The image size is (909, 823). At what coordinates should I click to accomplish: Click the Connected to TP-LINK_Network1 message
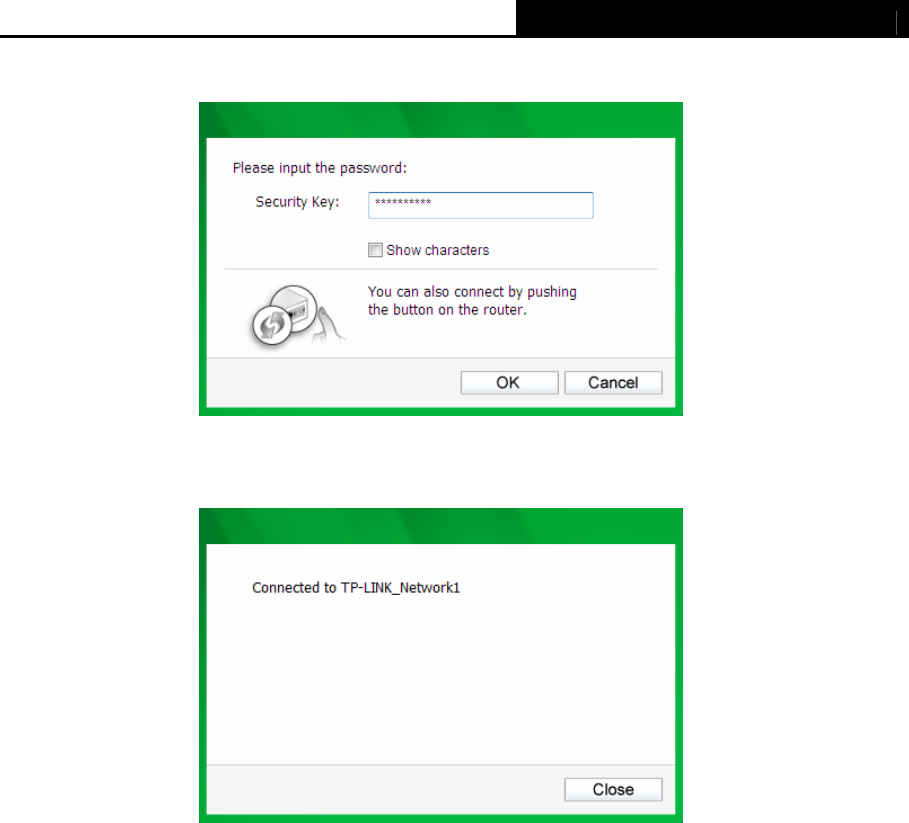tap(356, 588)
